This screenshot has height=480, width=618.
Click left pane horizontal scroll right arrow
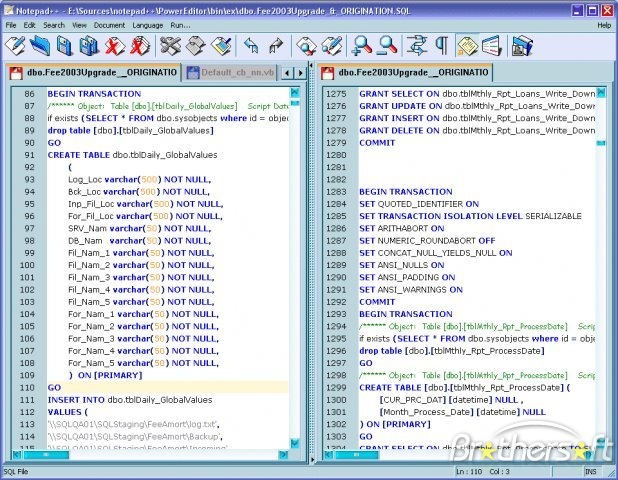283,455
